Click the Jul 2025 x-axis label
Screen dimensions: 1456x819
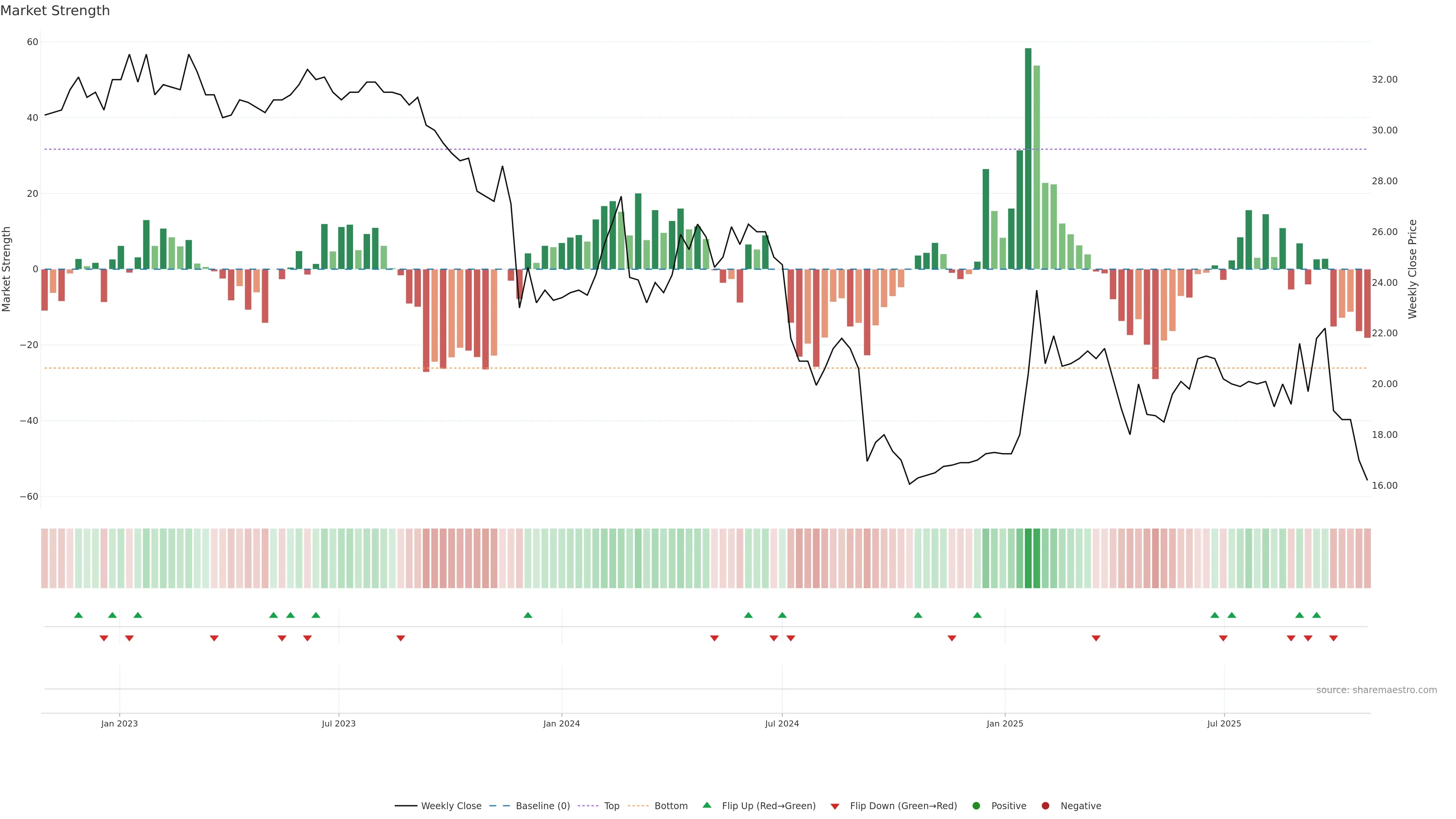click(x=1224, y=723)
